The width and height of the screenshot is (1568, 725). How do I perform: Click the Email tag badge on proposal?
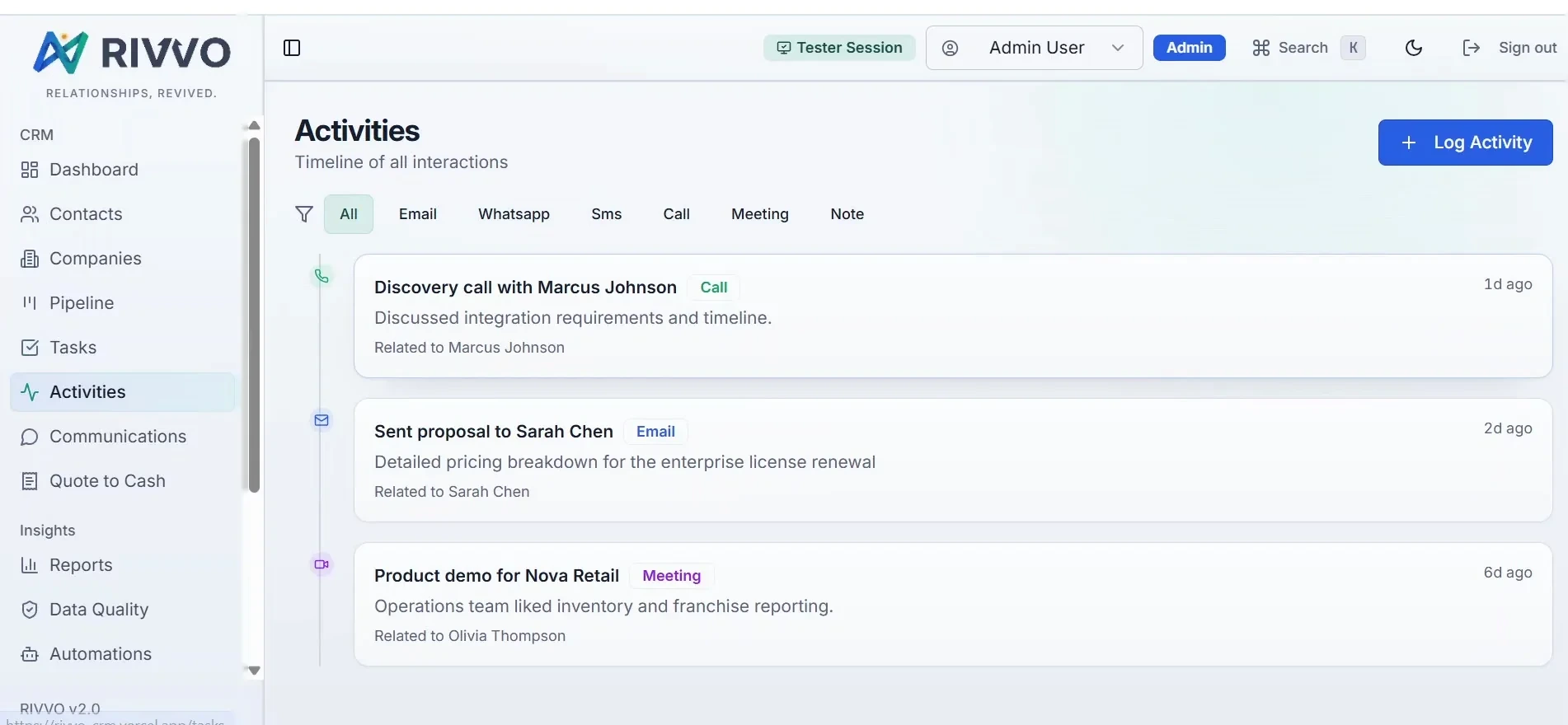click(x=655, y=432)
